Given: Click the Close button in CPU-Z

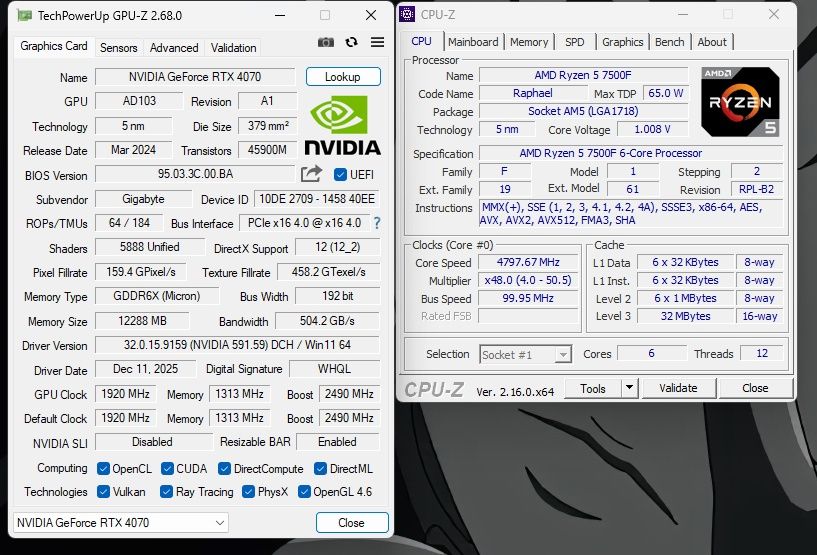Looking at the screenshot, I should point(756,388).
